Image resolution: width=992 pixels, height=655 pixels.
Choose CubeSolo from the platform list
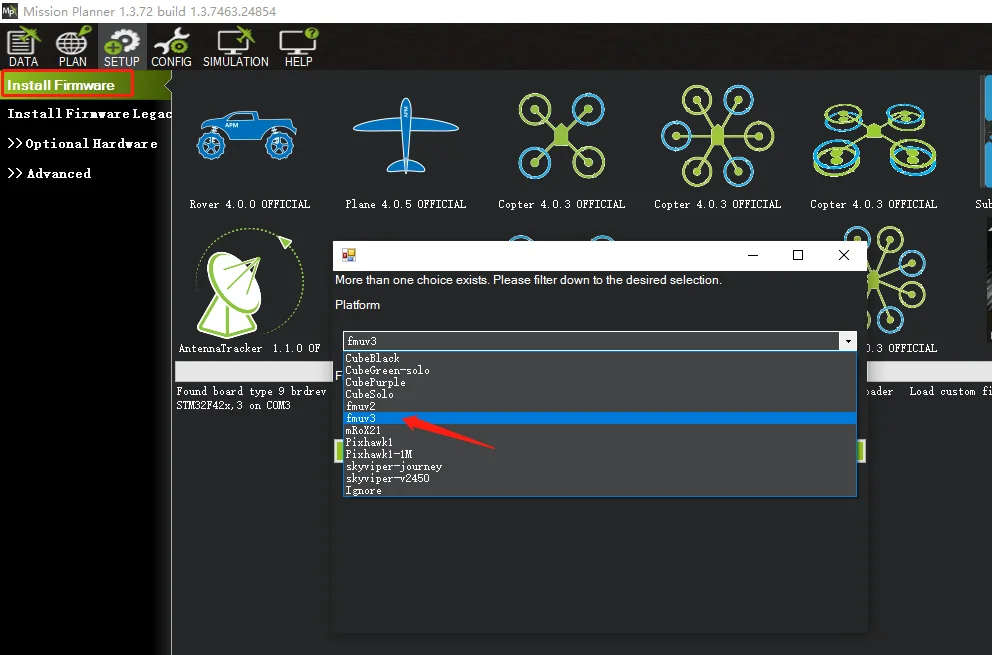point(600,394)
